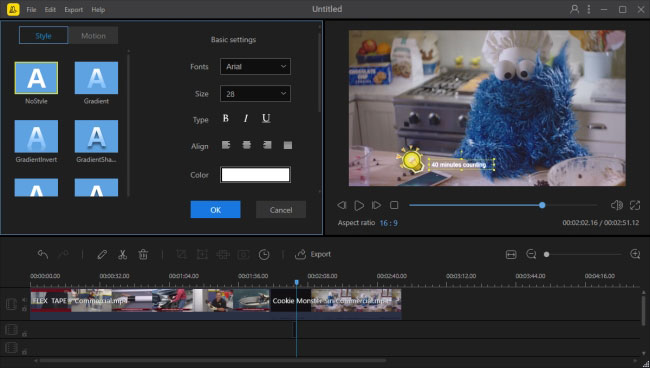
Task: Open the Help menu
Action: click(x=98, y=10)
